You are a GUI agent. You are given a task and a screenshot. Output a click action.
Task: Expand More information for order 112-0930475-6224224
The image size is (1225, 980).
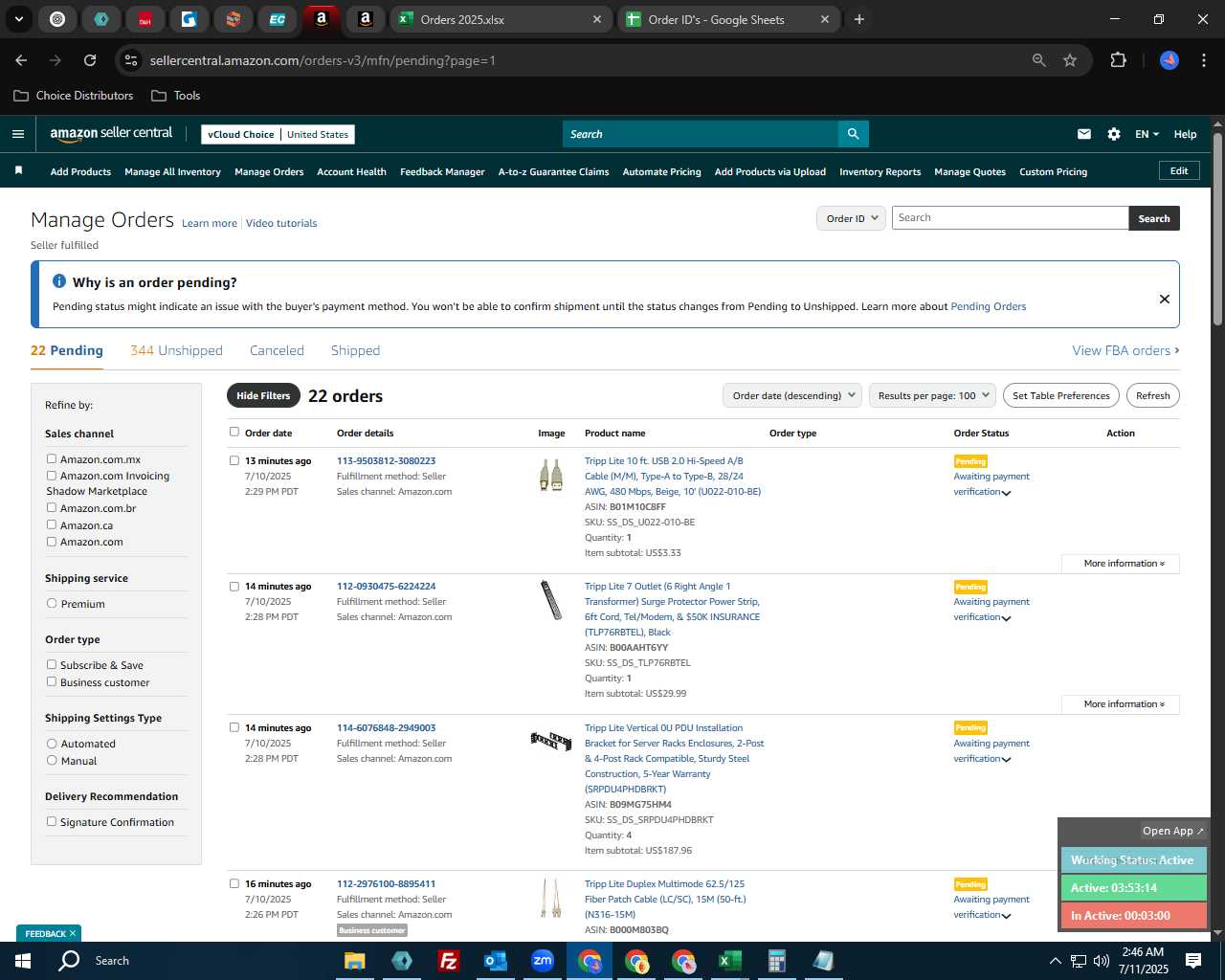1121,704
